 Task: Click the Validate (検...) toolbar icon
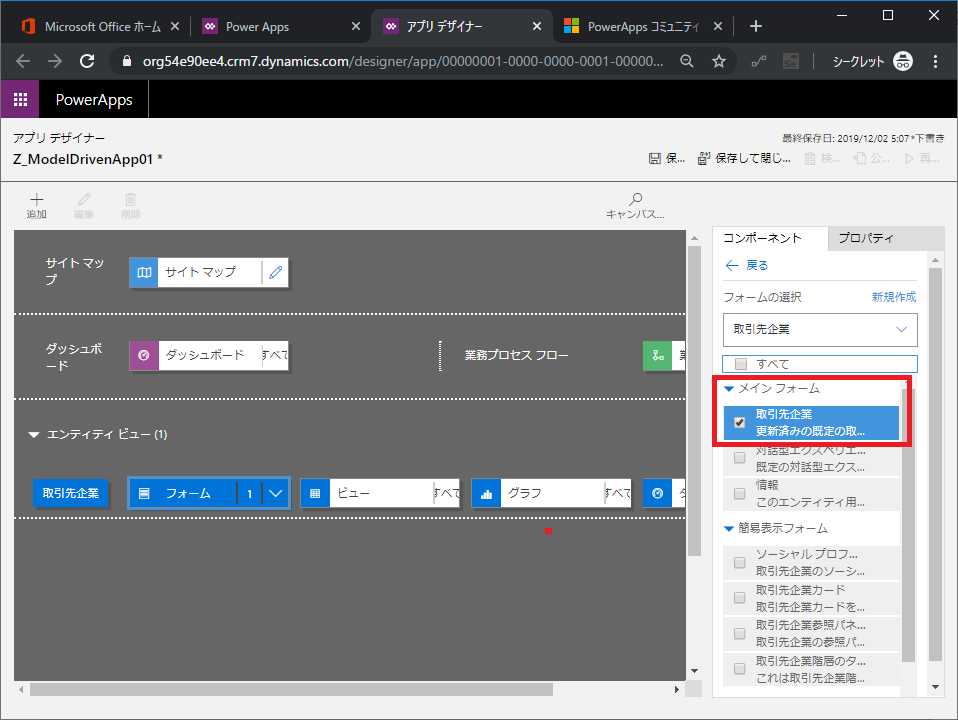coord(810,158)
